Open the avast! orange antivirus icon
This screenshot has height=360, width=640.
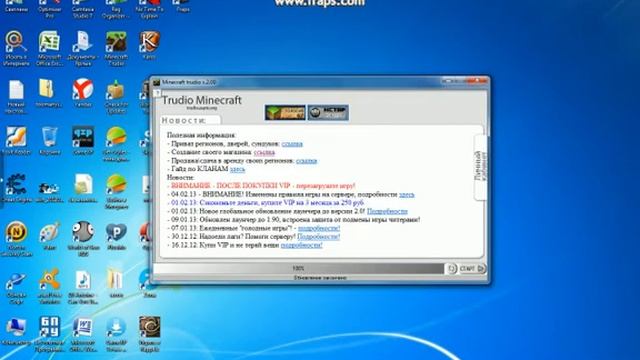pyautogui.click(x=49, y=280)
